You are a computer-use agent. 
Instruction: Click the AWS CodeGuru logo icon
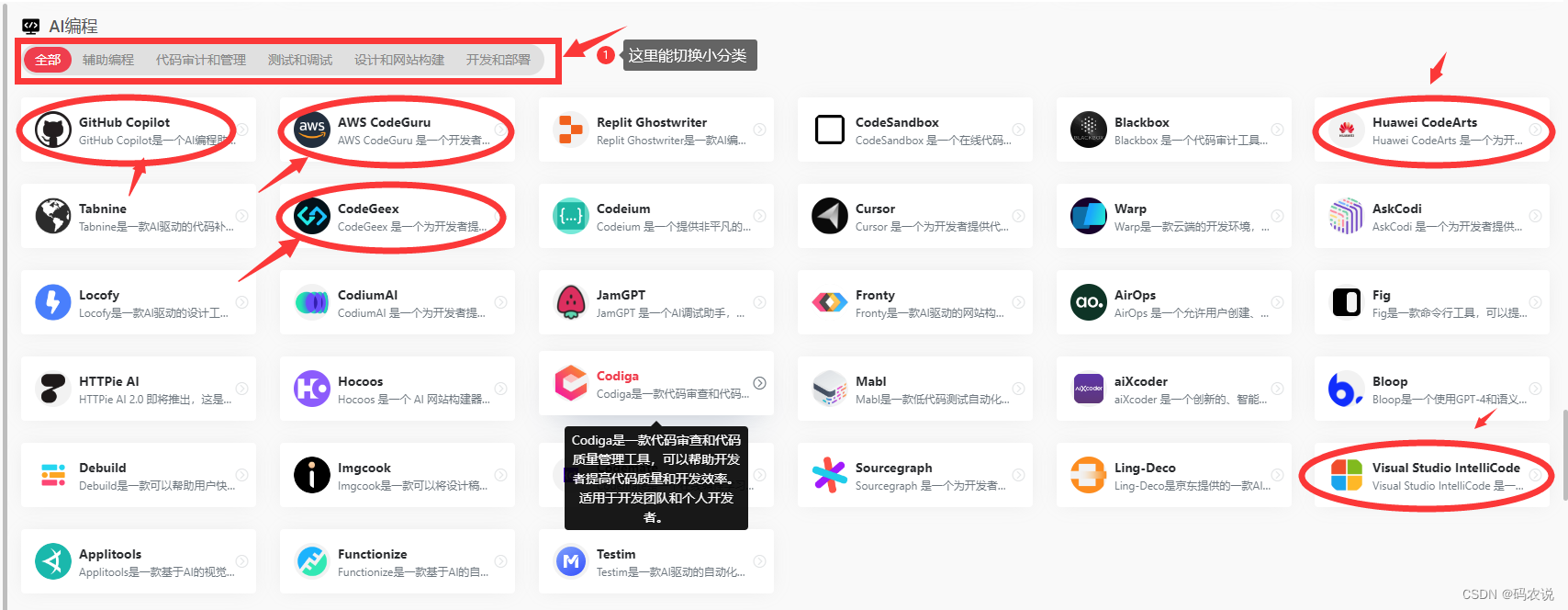coord(312,130)
